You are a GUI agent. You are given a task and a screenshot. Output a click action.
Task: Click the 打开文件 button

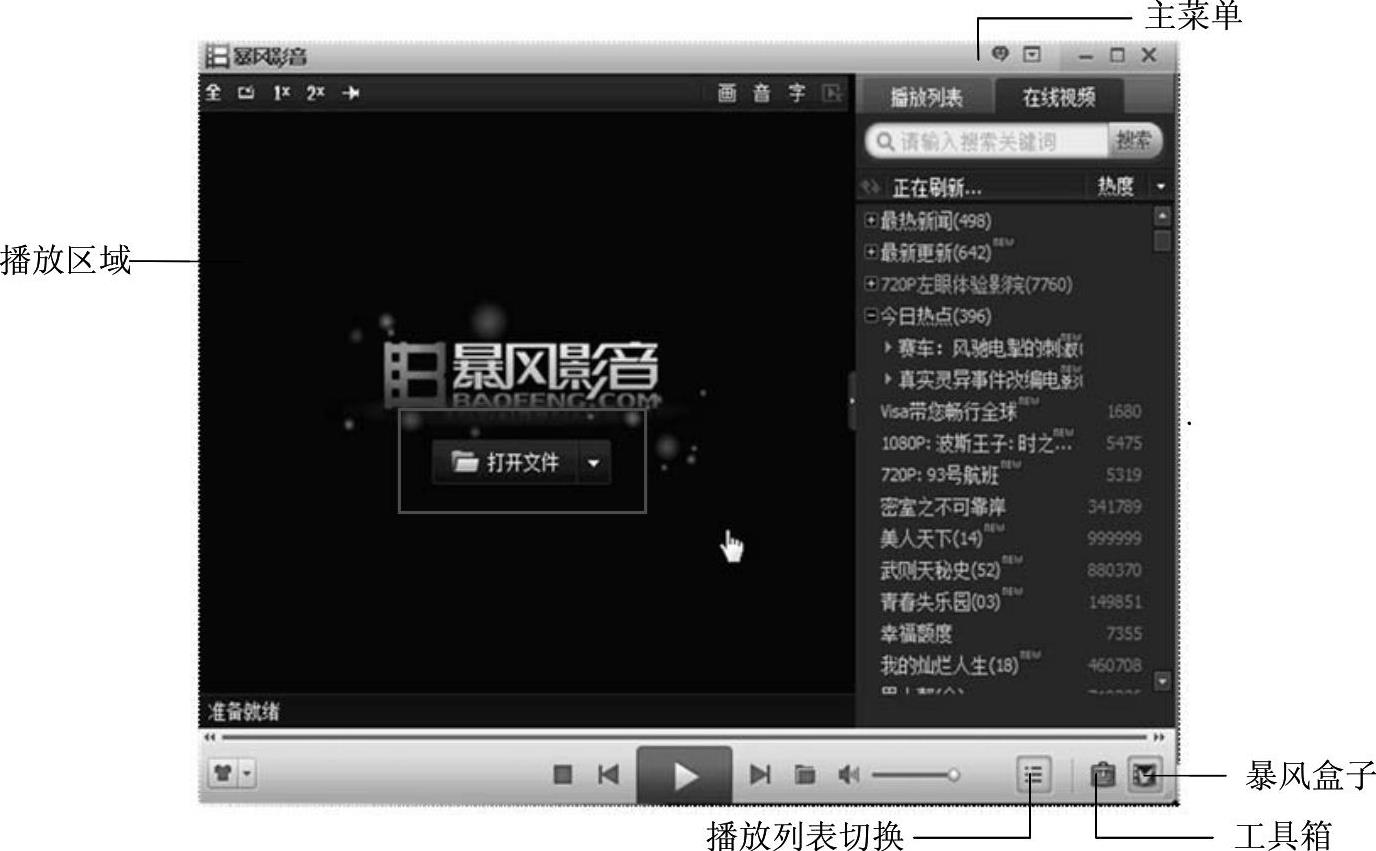pos(505,463)
